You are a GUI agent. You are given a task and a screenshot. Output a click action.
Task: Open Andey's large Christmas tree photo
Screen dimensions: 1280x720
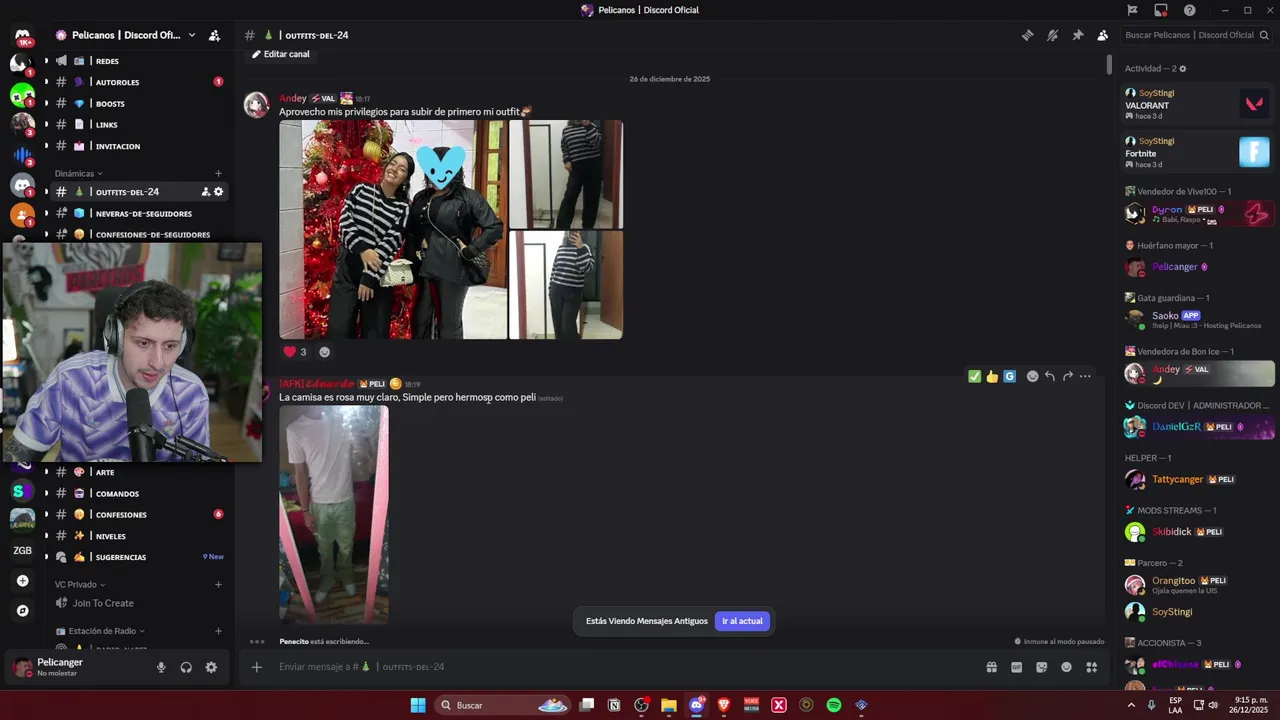click(392, 230)
